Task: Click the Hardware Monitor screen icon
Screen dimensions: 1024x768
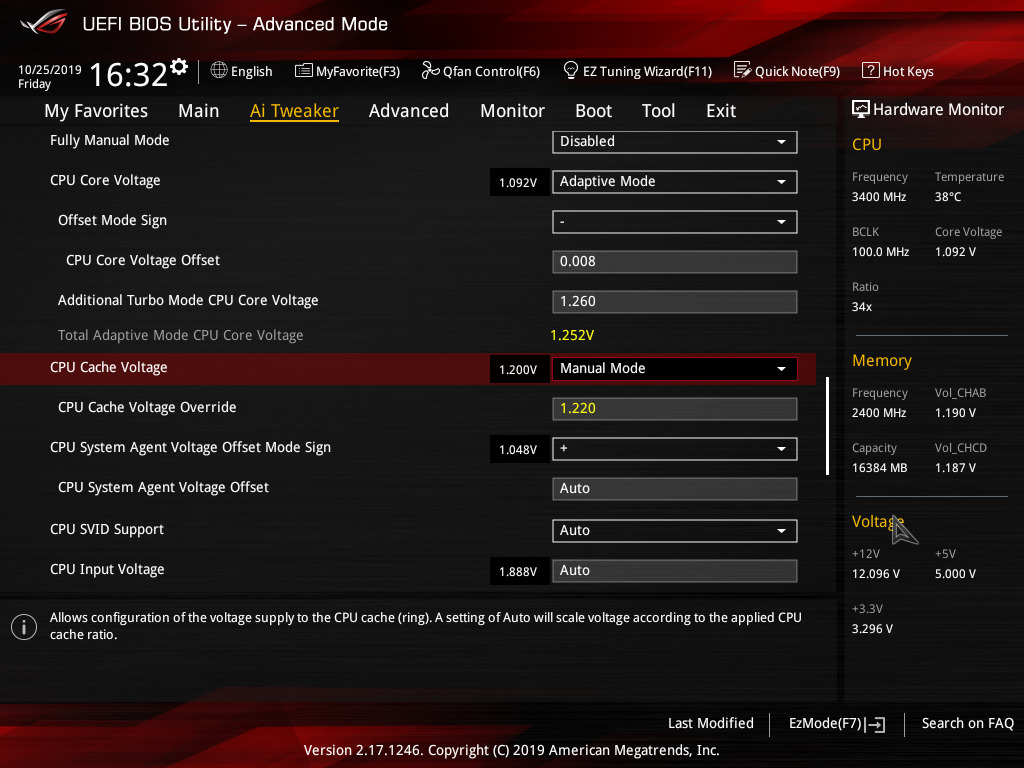Action: pyautogui.click(x=861, y=109)
